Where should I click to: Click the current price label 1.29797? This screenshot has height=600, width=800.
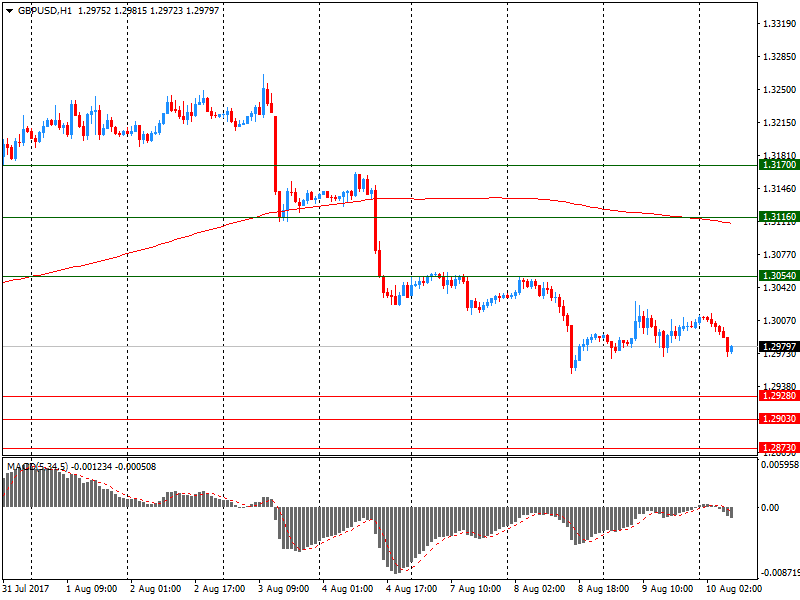coord(779,347)
